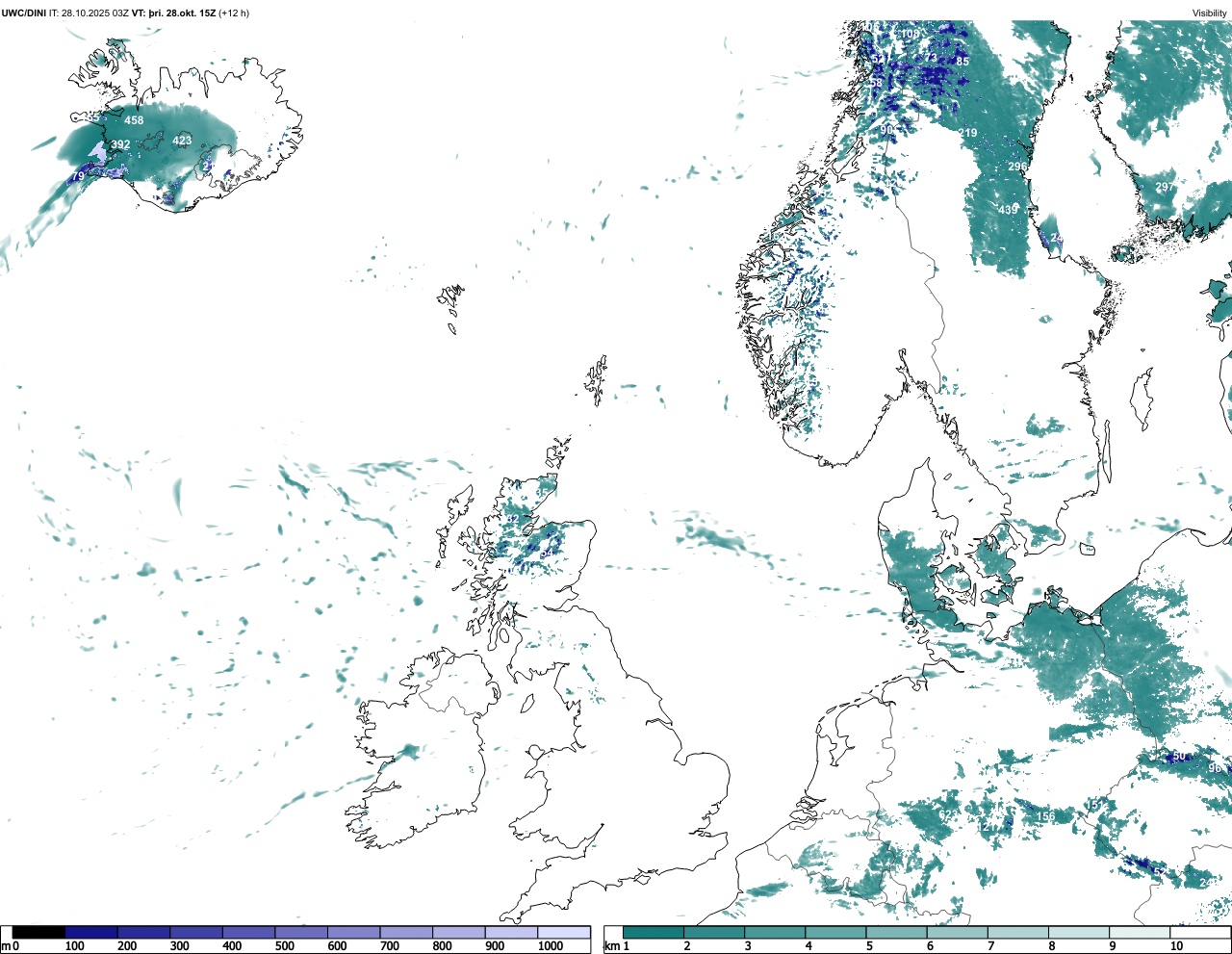The height and width of the screenshot is (954, 1232).
Task: Click the dark navy 100–200 m legend swatch
Action: point(91,932)
